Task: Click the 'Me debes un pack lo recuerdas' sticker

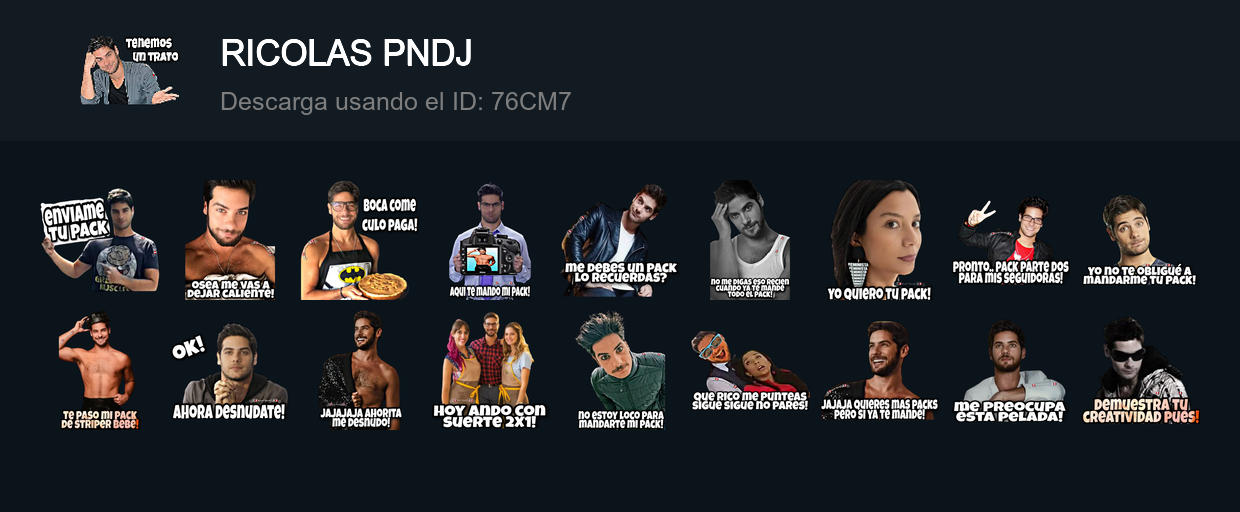Action: click(x=620, y=240)
